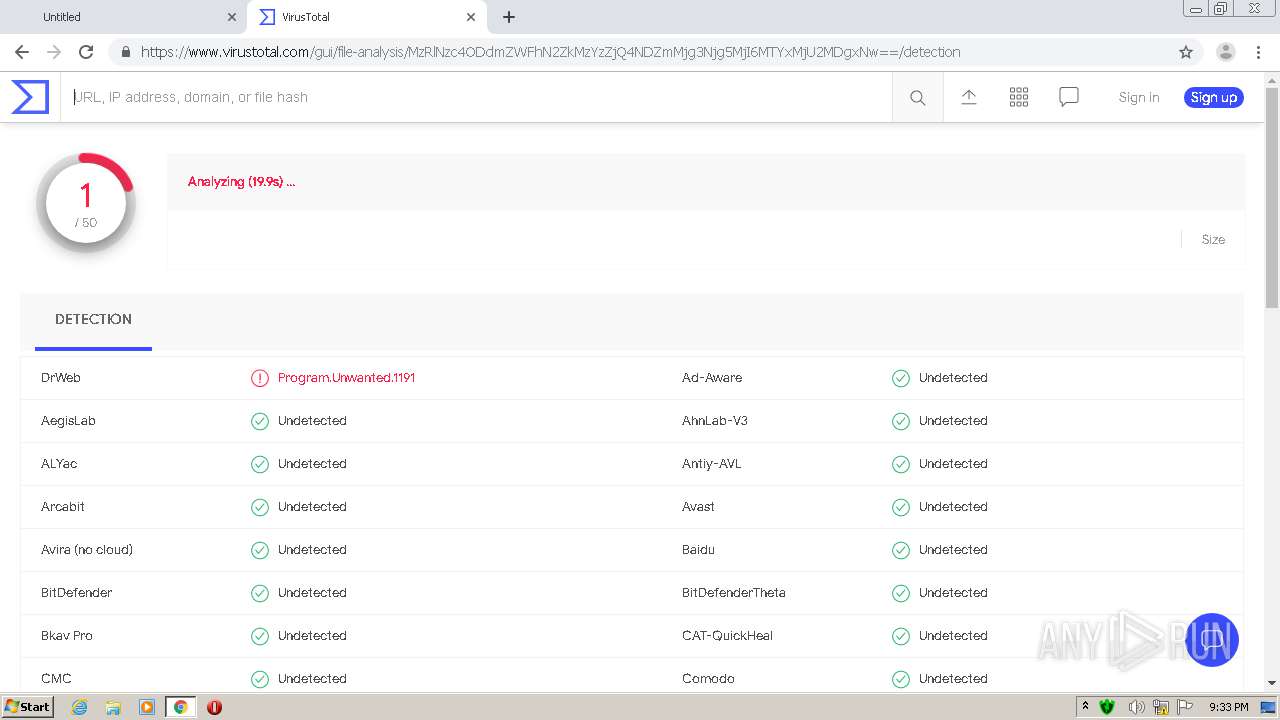The width and height of the screenshot is (1280, 720).
Task: Click the Chrome taskbar button
Action: [x=180, y=707]
